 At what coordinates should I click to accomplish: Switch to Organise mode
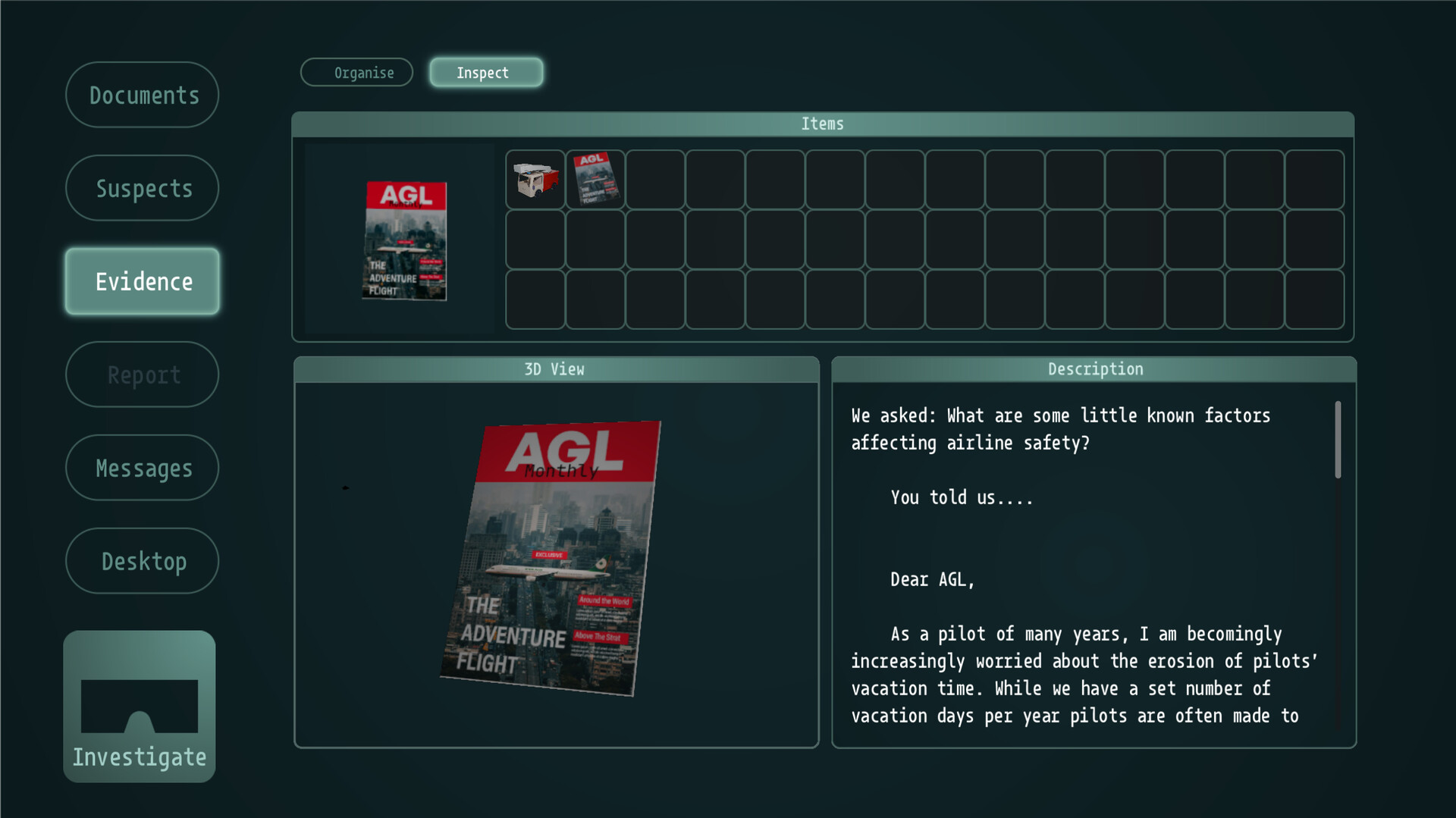[356, 73]
